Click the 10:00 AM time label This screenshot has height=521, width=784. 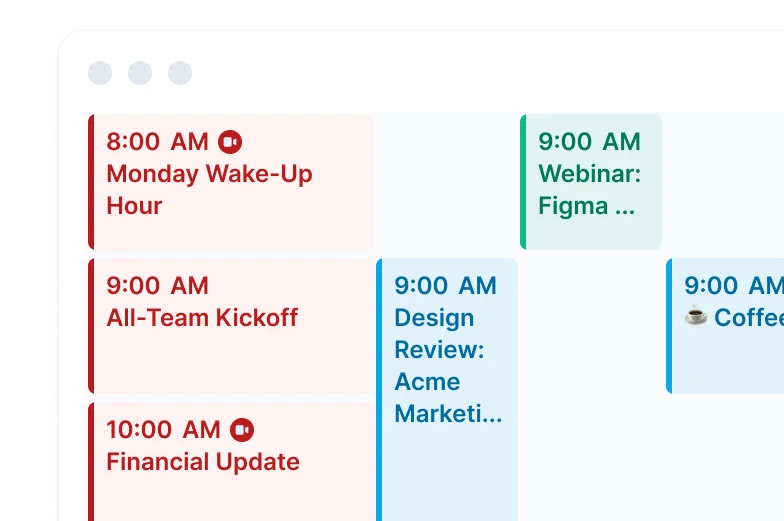pos(164,430)
